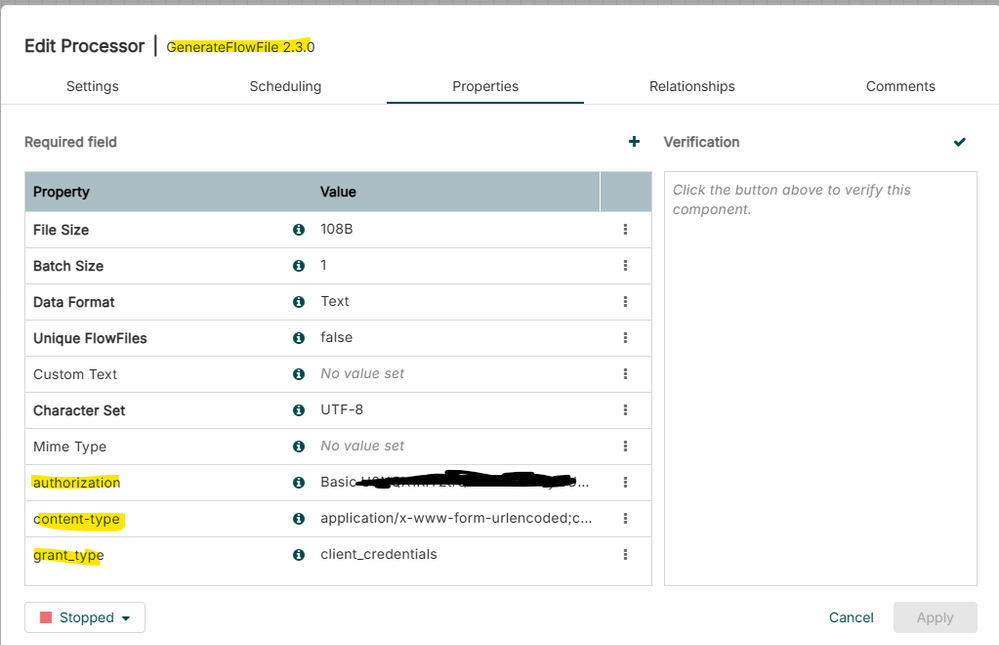Select the content-type property name

pyautogui.click(x=76, y=519)
